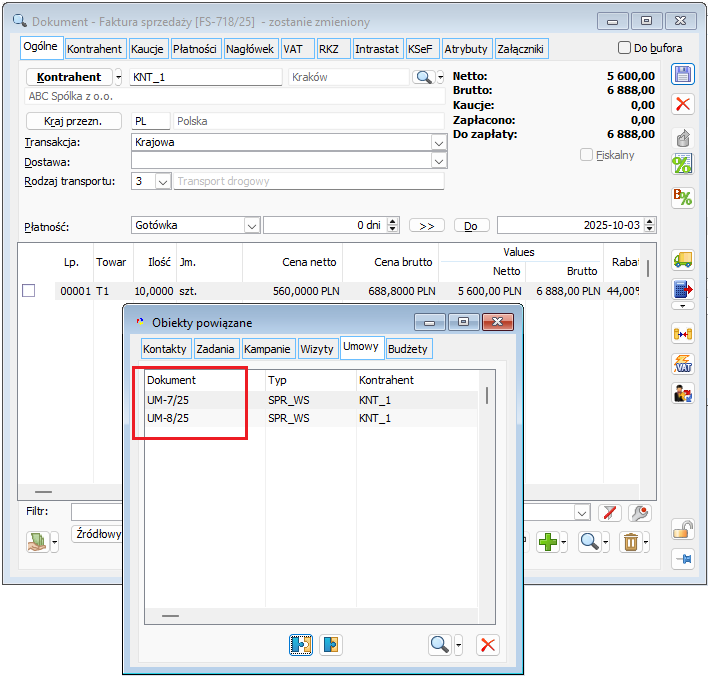Image resolution: width=710 pixels, height=679 pixels.
Task: Open the Dostawa dropdown list
Action: (438, 160)
